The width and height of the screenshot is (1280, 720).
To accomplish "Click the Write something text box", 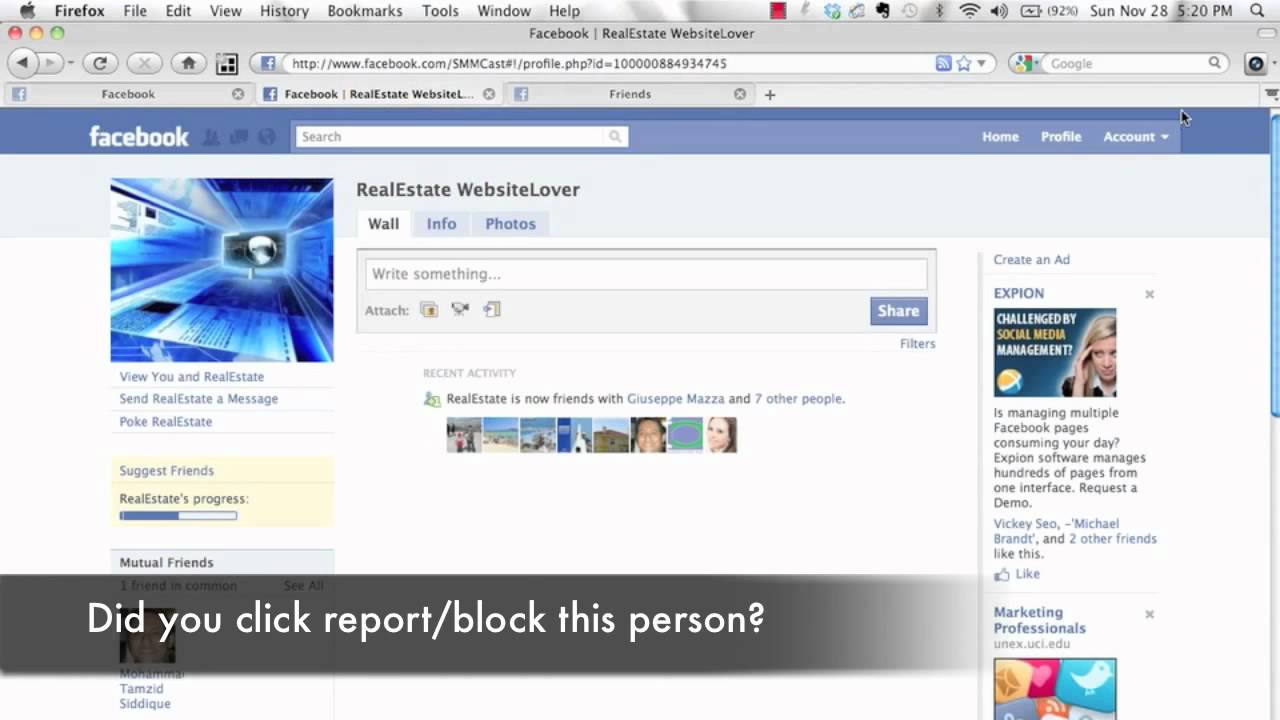I will pyautogui.click(x=646, y=274).
